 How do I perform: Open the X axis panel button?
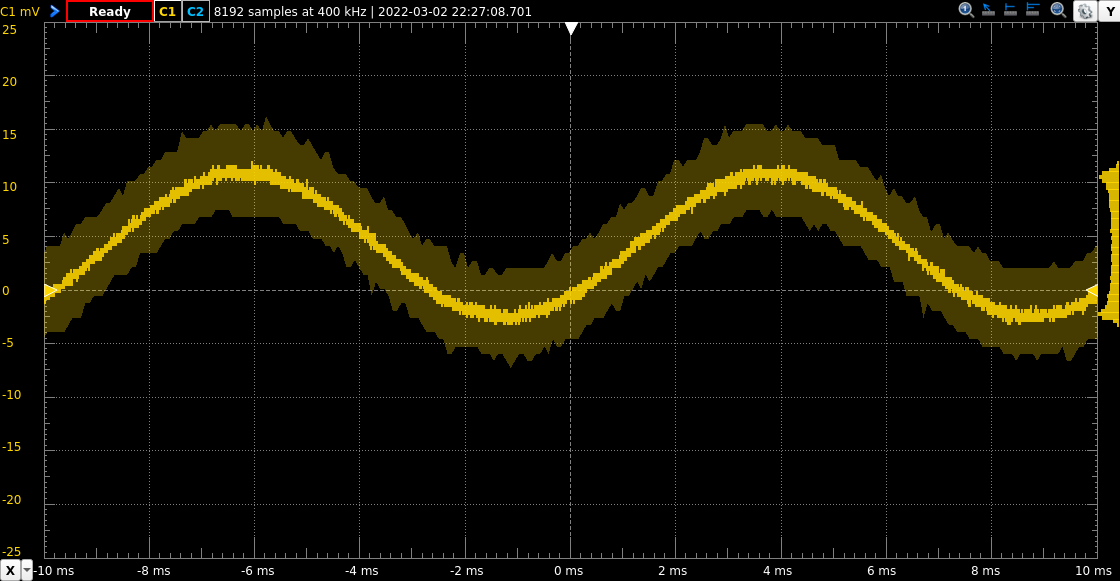(x=10, y=570)
